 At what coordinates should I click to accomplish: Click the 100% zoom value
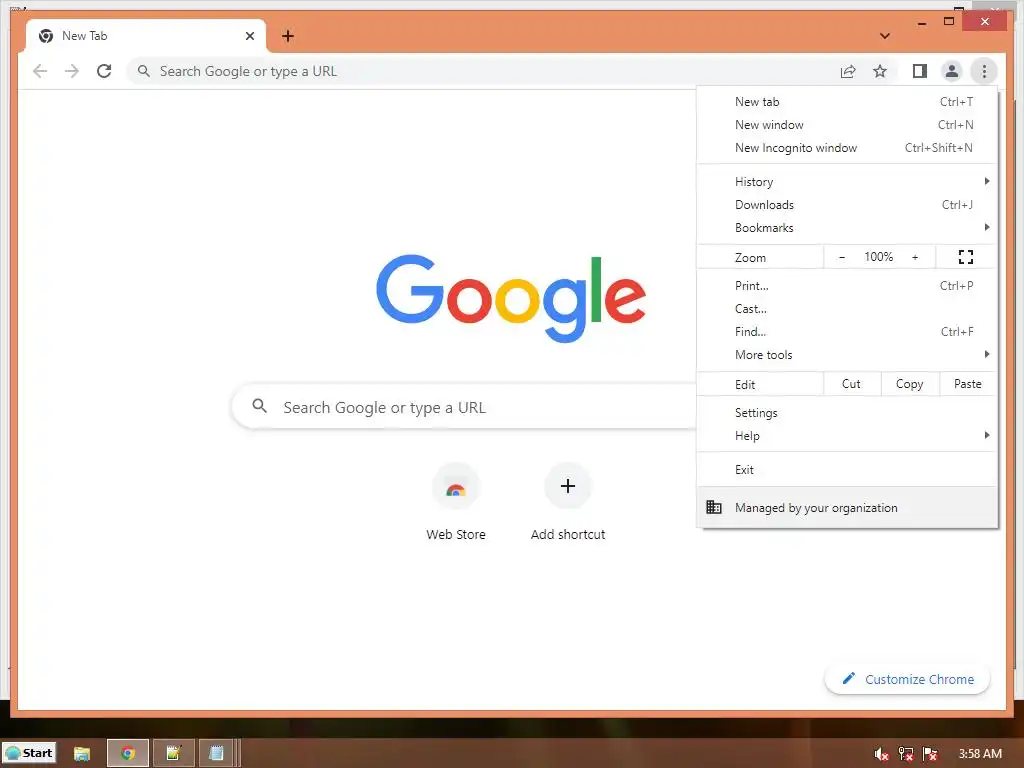coord(878,257)
